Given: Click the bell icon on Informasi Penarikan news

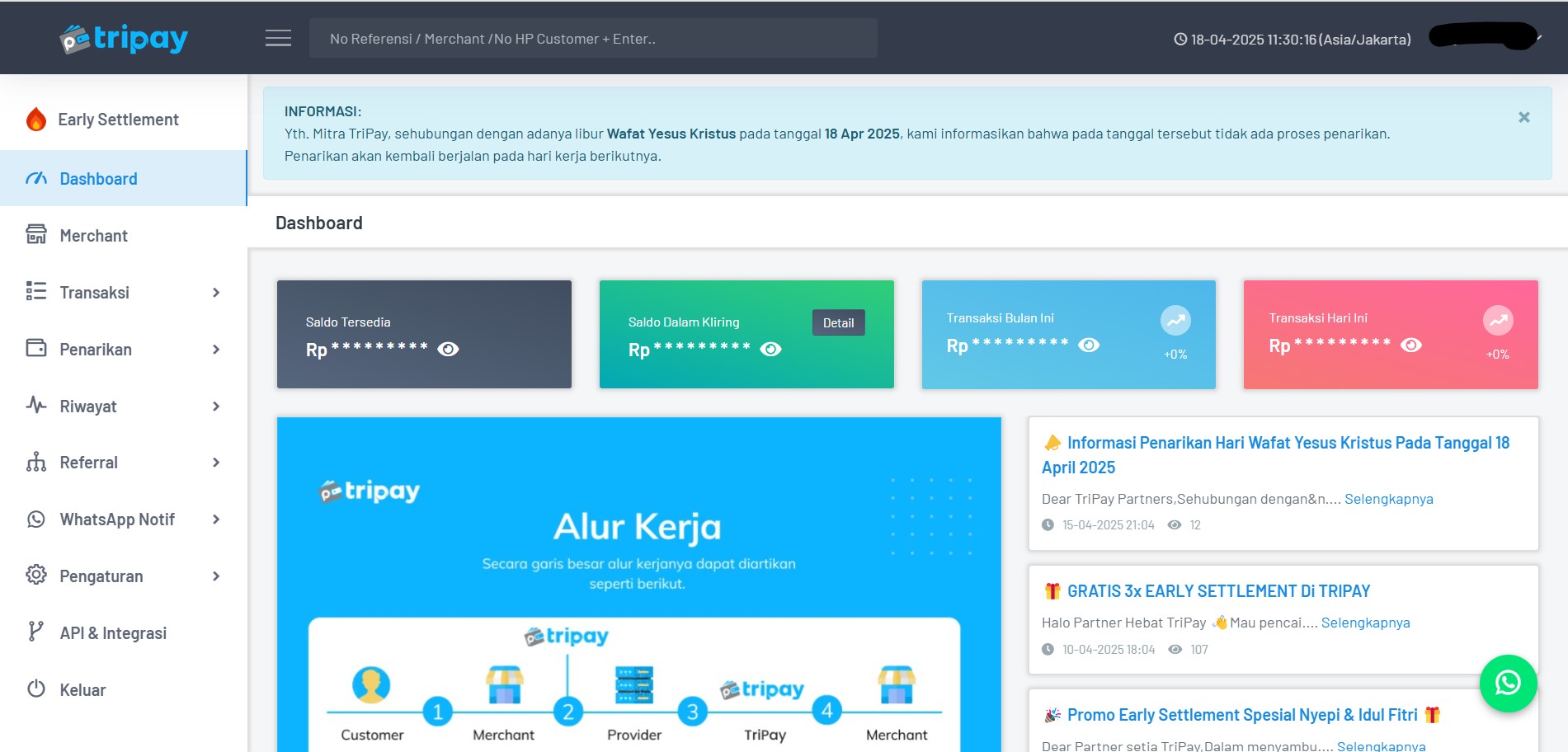Looking at the screenshot, I should 1052,443.
